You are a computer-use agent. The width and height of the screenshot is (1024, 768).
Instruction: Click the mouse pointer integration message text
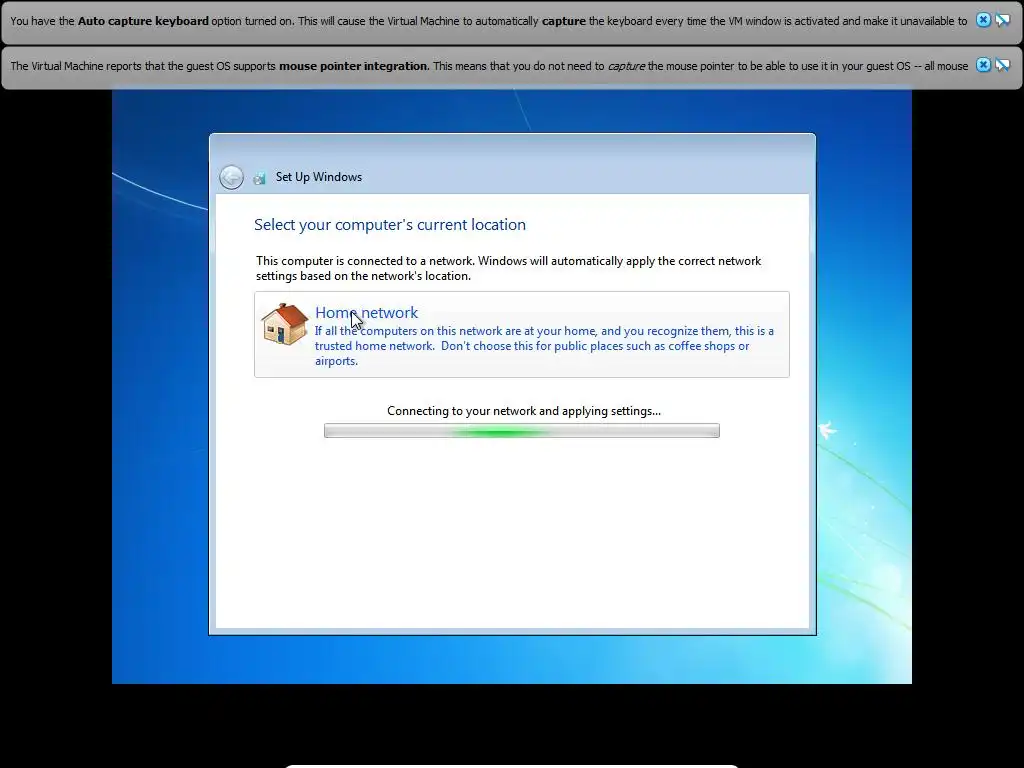tap(489, 66)
